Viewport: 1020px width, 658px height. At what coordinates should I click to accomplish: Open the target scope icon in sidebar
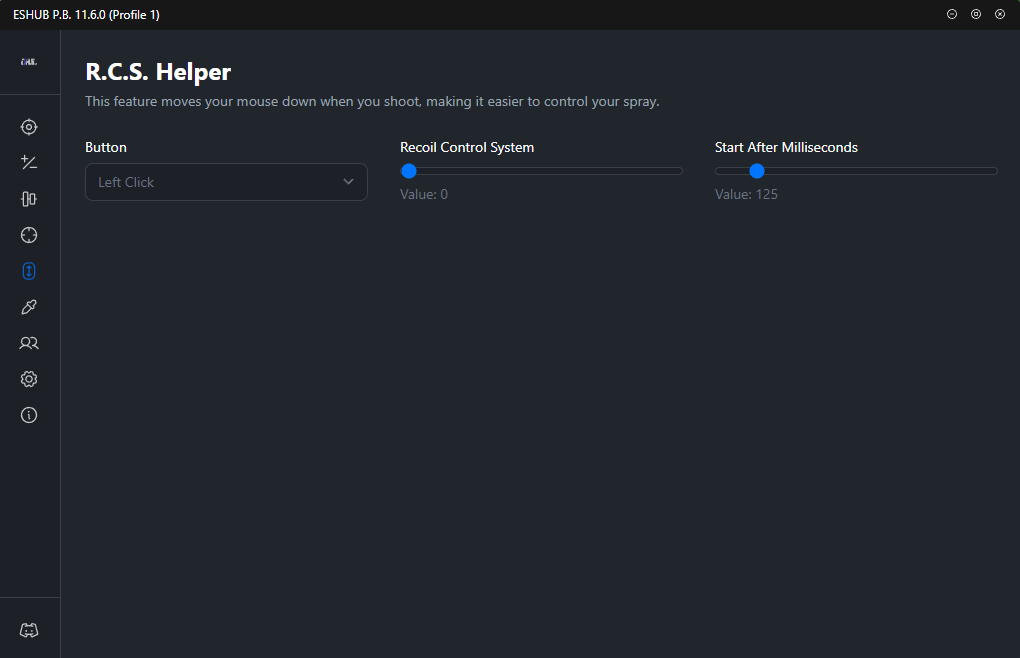pos(29,127)
